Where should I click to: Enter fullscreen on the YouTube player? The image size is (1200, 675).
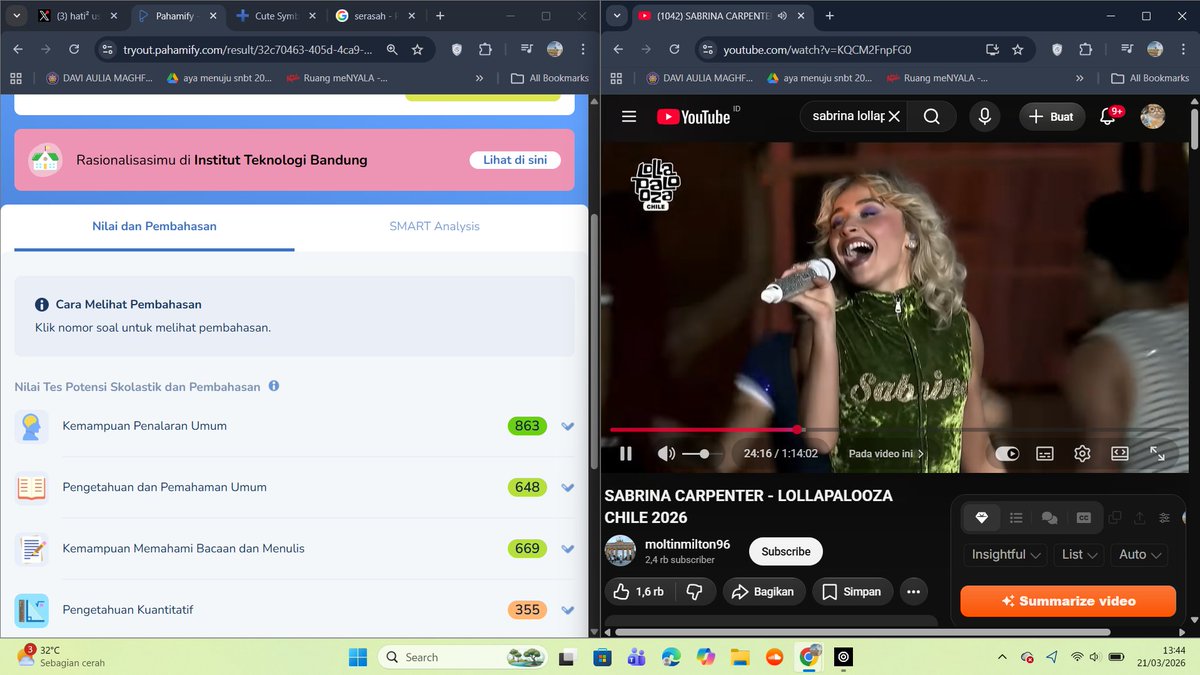click(x=1157, y=453)
